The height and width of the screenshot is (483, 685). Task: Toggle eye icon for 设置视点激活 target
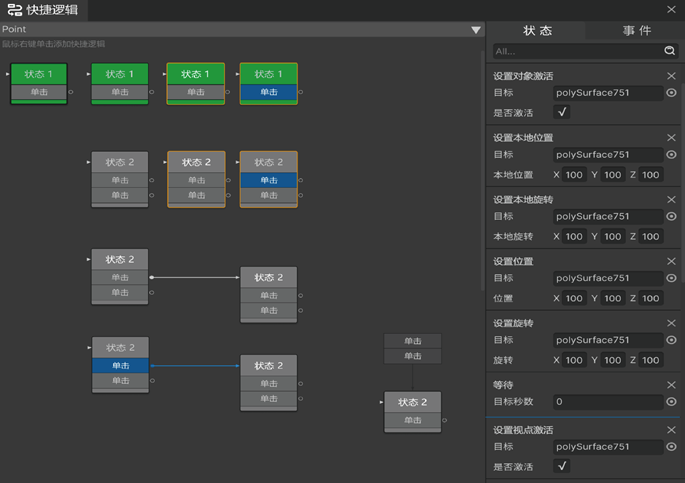click(x=671, y=447)
